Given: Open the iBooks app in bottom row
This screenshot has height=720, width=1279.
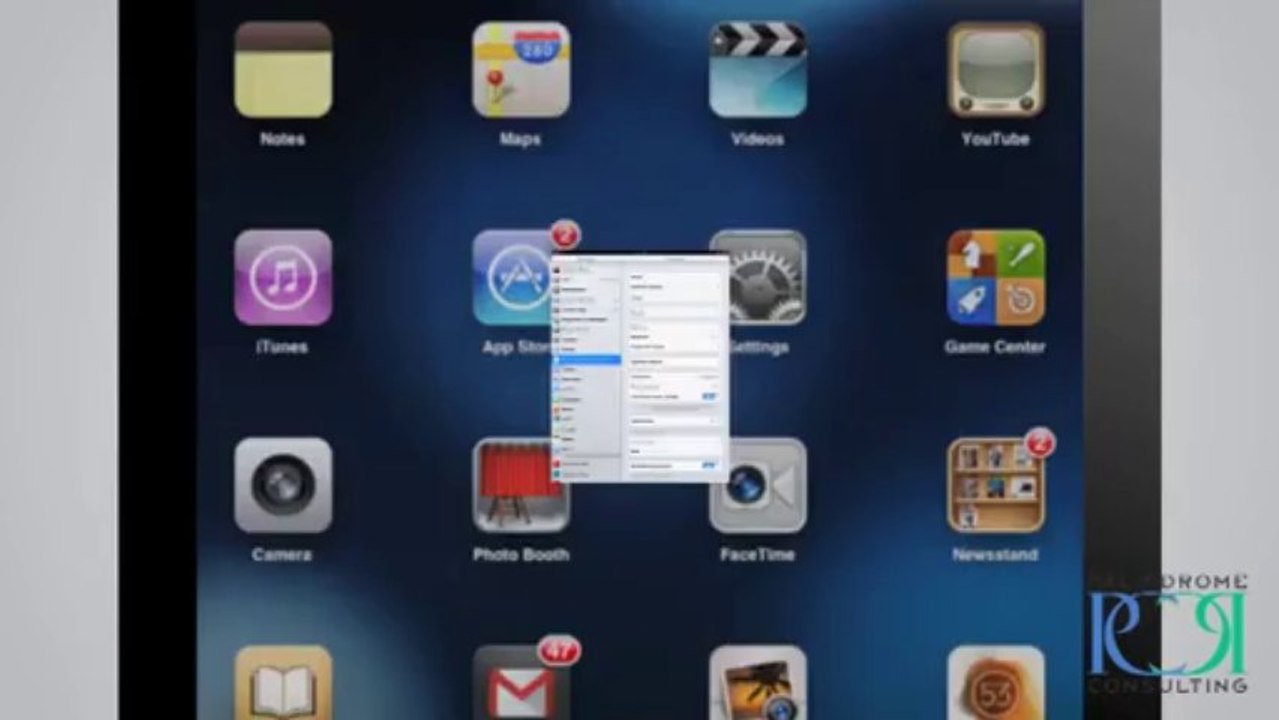Looking at the screenshot, I should pyautogui.click(x=283, y=683).
